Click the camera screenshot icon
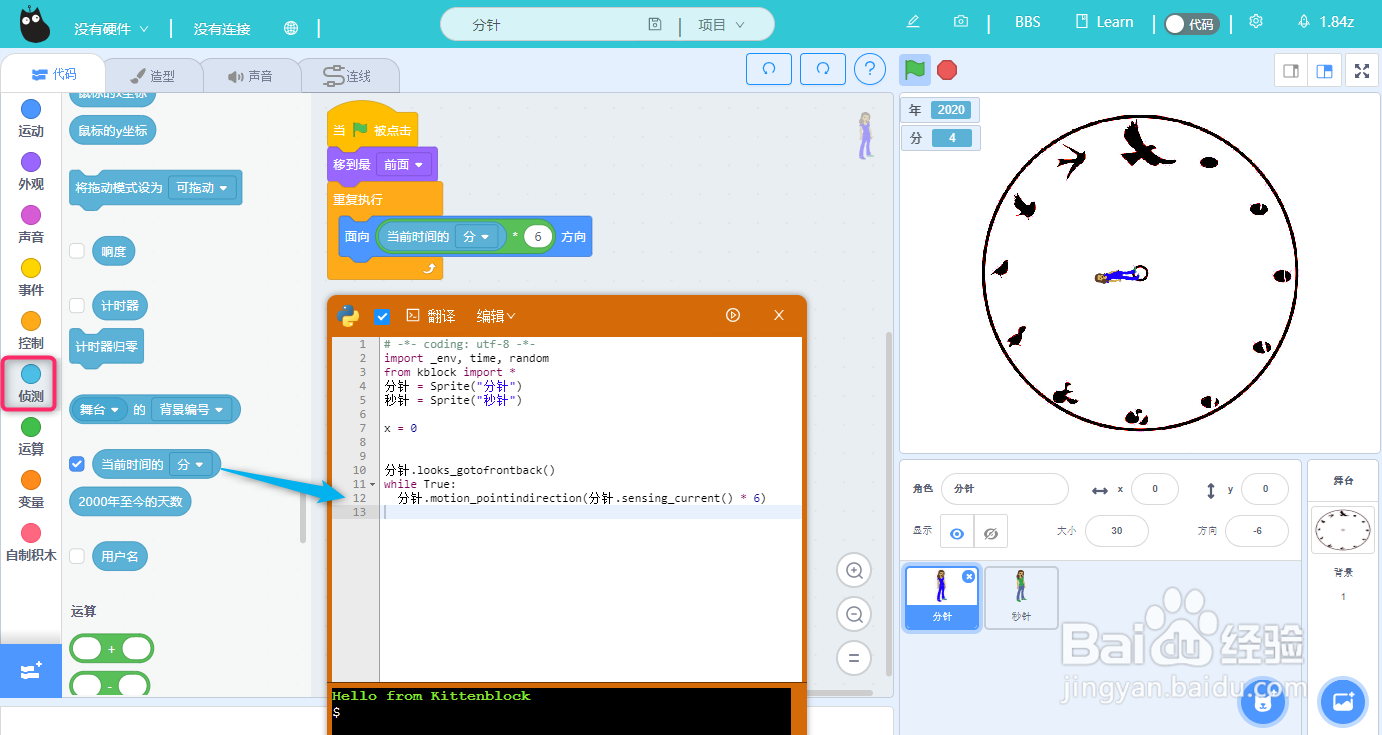The height and width of the screenshot is (735, 1382). point(961,22)
